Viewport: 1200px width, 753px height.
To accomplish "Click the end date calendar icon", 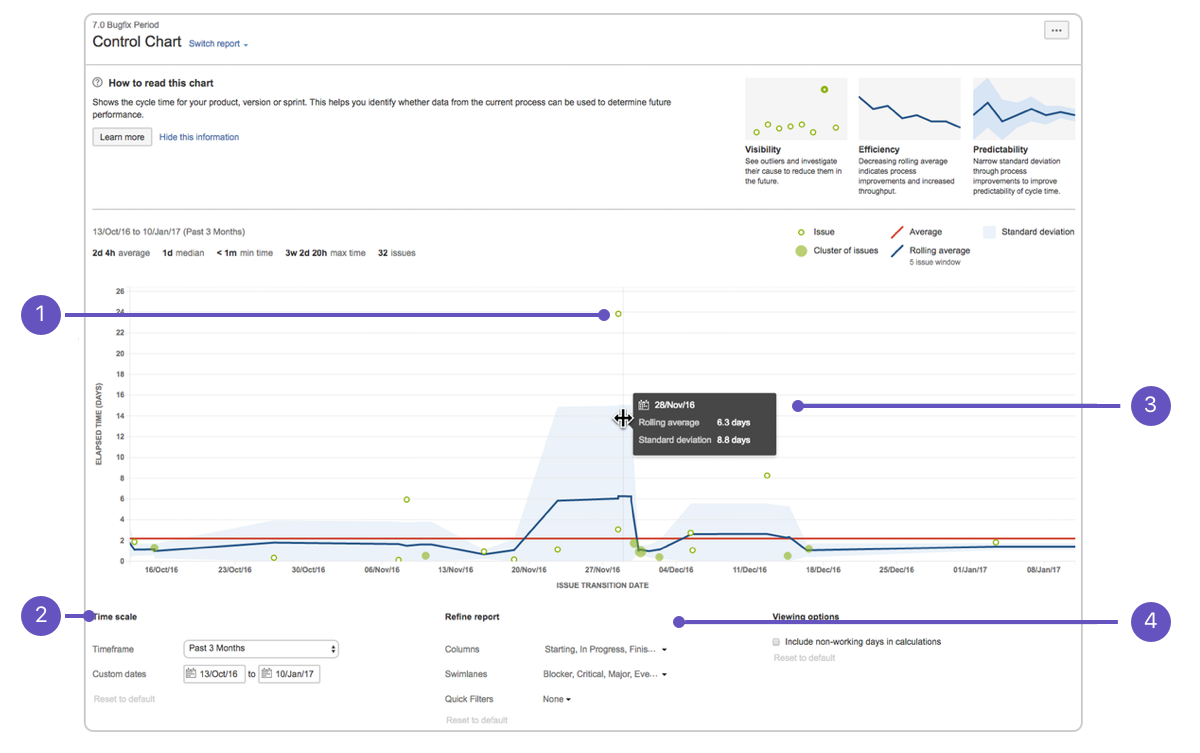I will pos(268,674).
